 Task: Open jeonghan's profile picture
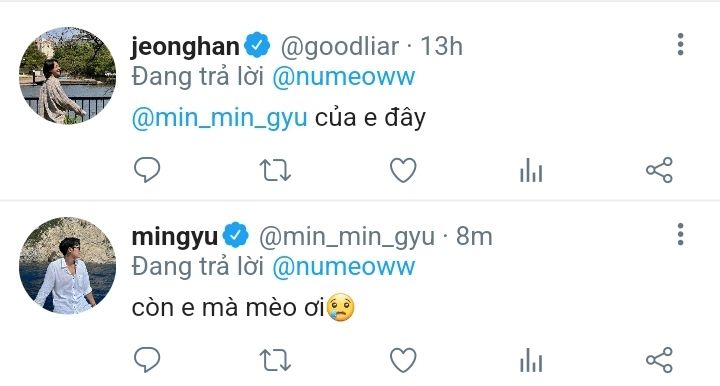(x=67, y=75)
